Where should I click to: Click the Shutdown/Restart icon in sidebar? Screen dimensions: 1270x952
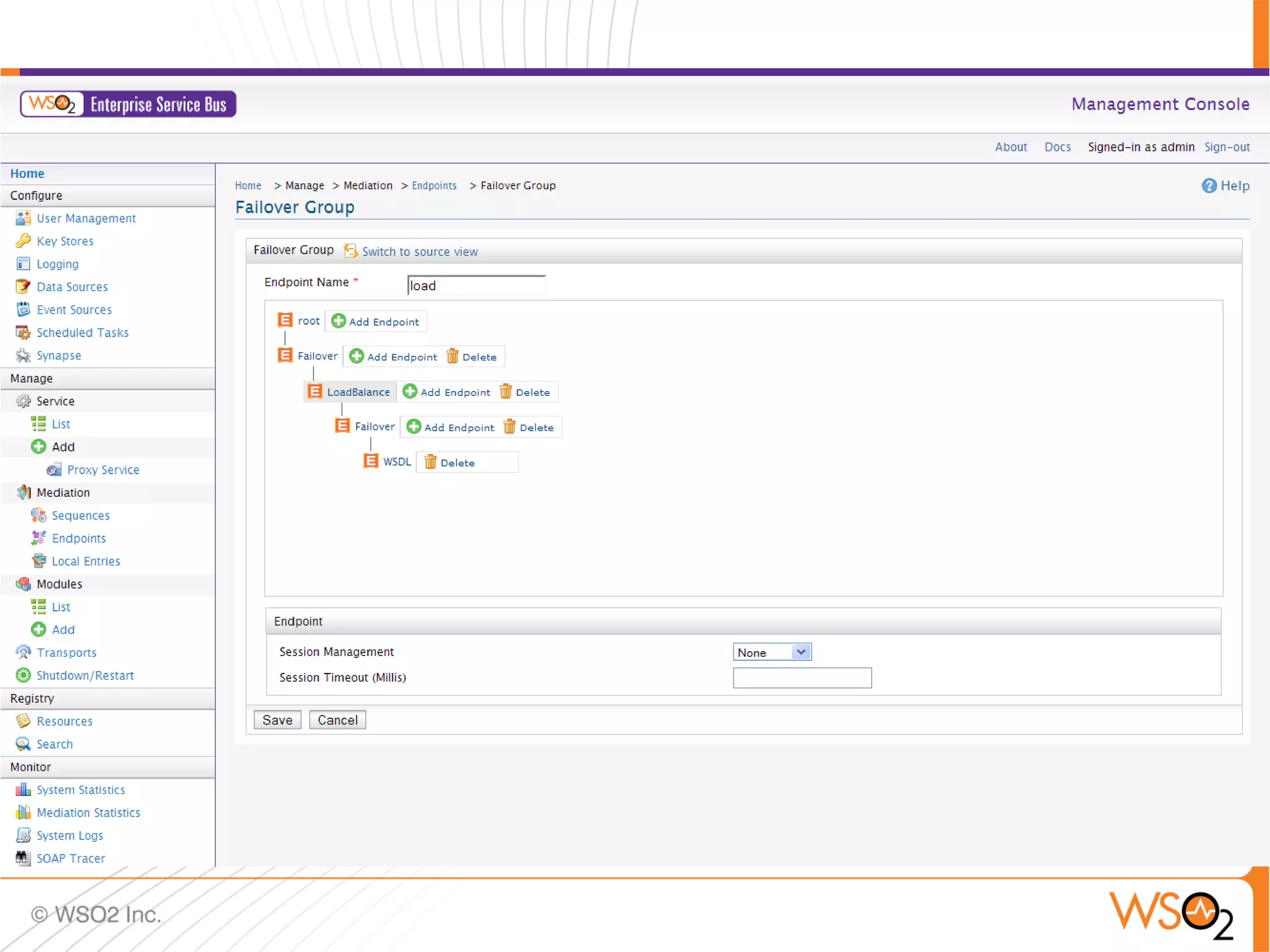click(23, 675)
